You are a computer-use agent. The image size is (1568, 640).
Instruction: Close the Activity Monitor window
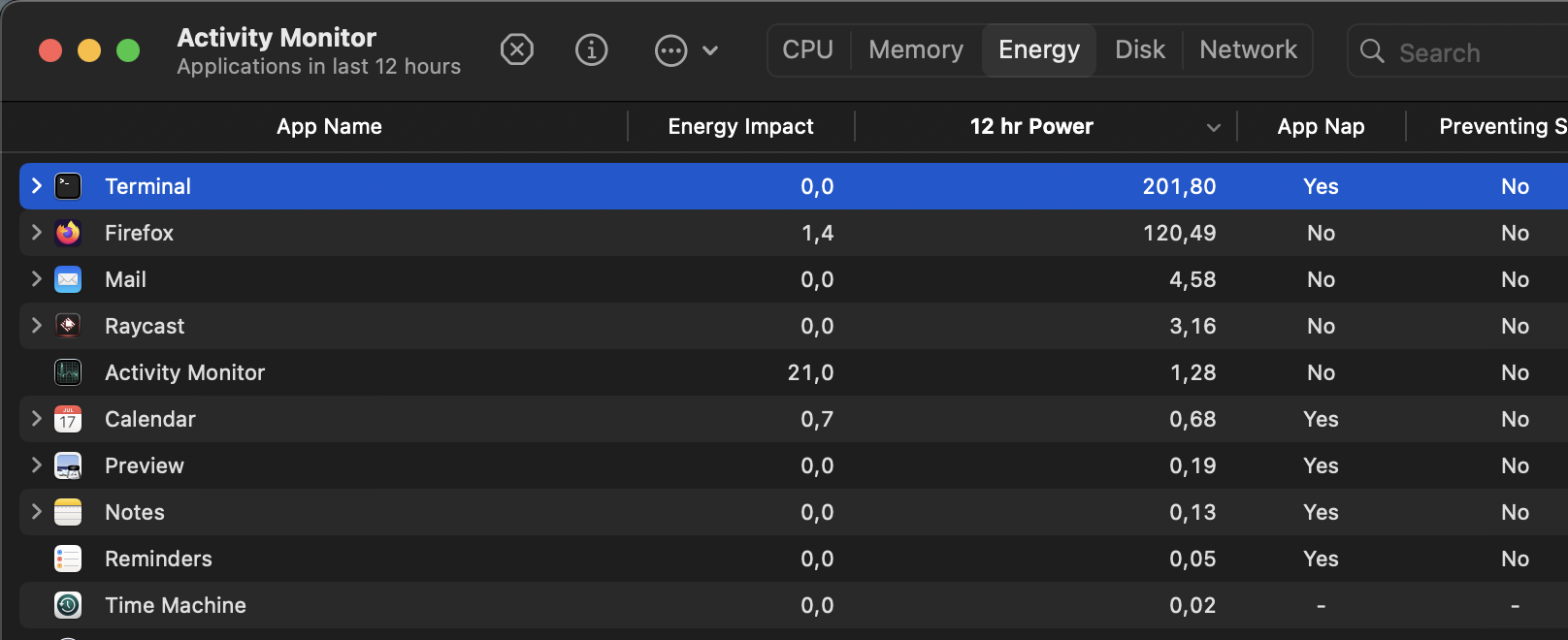coord(50,50)
